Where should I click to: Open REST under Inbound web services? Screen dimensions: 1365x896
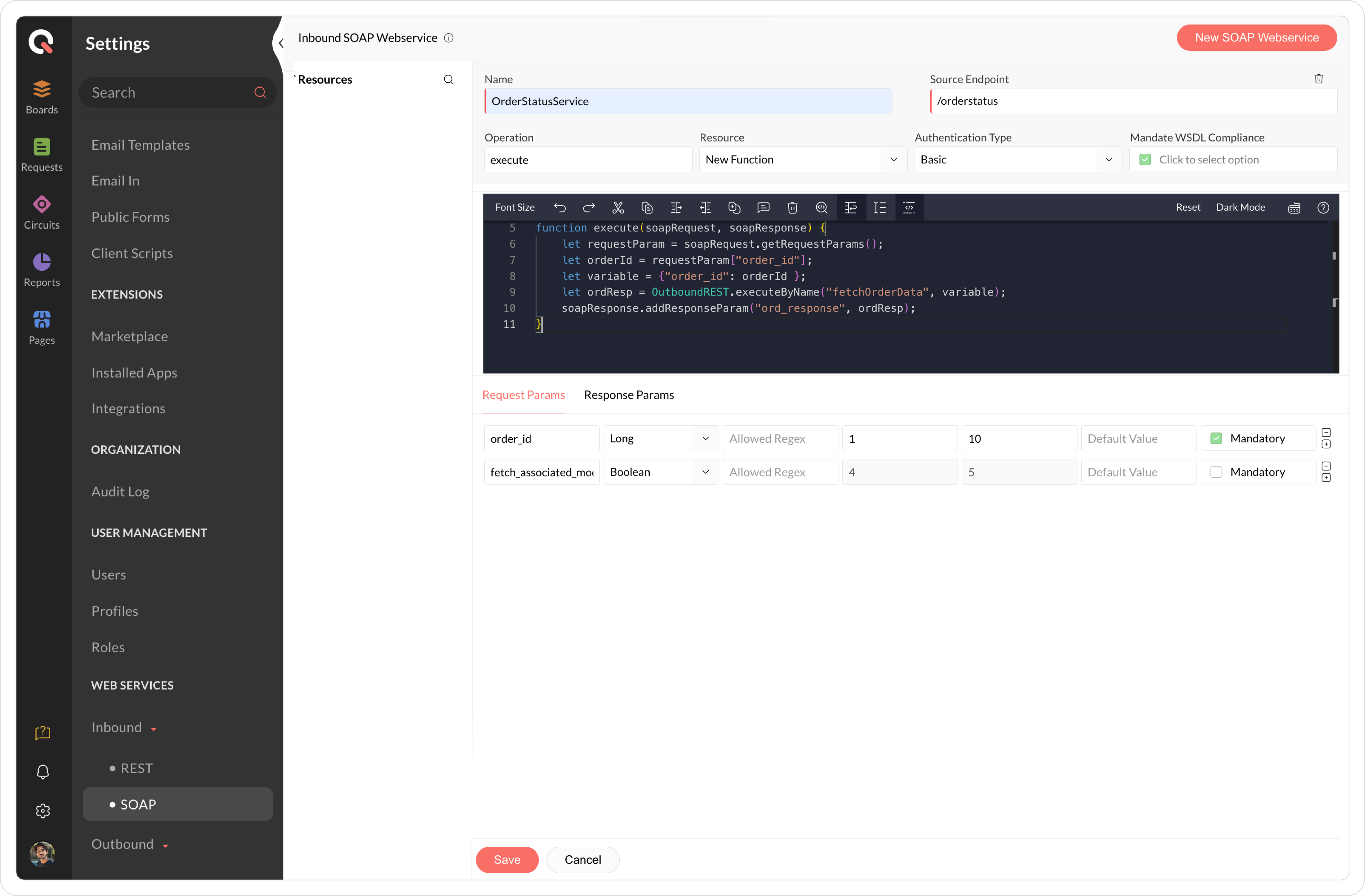click(x=136, y=768)
